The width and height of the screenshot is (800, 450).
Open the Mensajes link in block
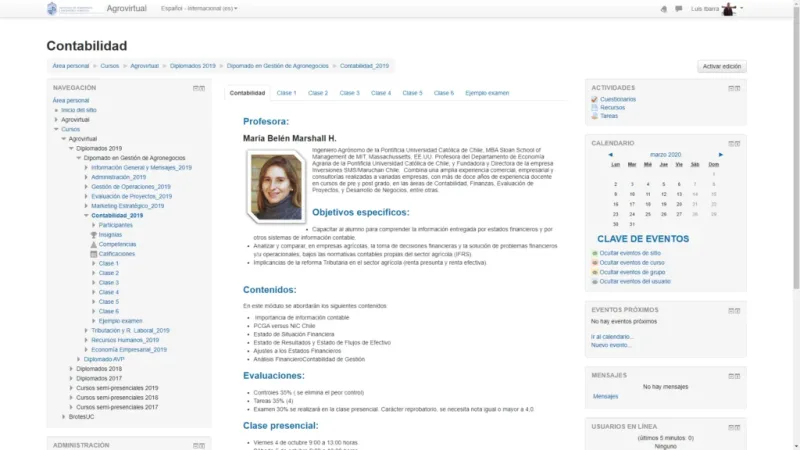pos(606,396)
